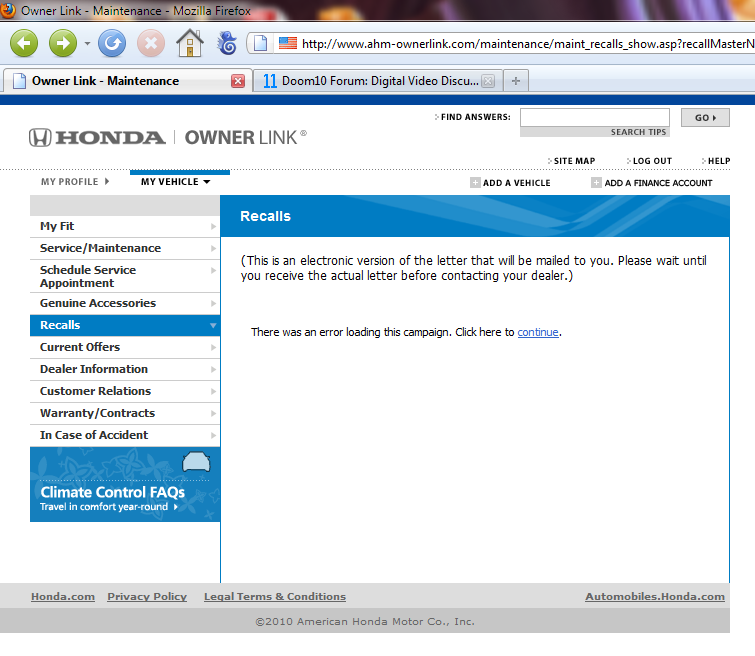Collapse the Recalls down arrow
The image size is (755, 656).
click(x=213, y=326)
